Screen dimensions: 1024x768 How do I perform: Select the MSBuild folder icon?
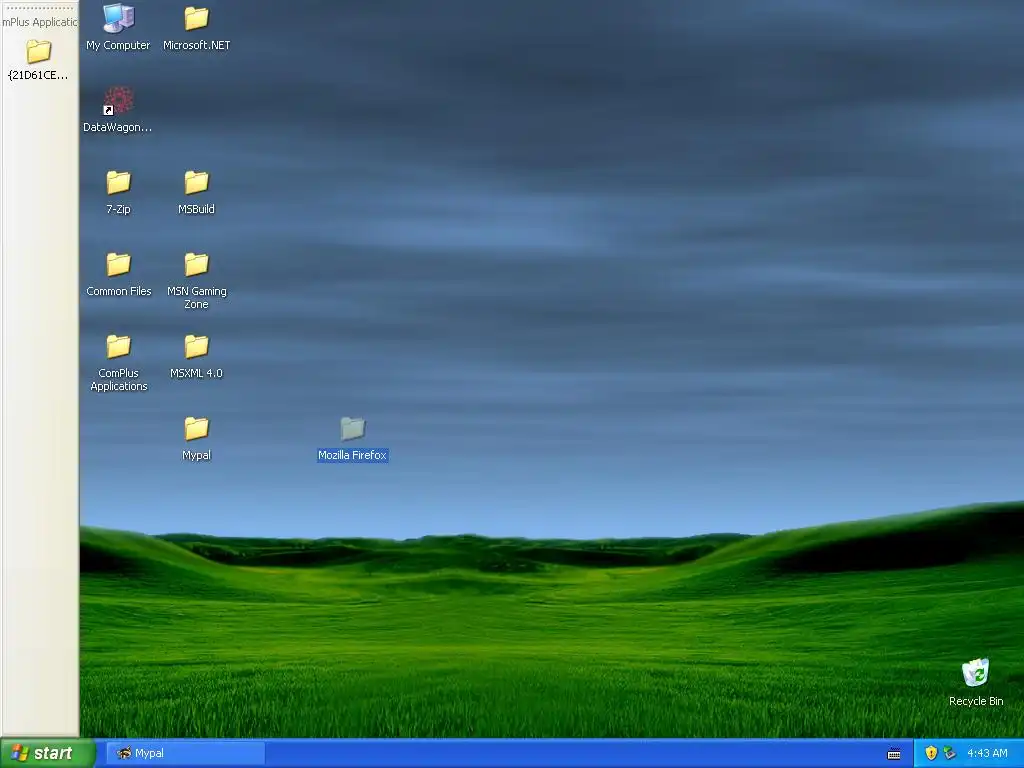[x=196, y=192]
